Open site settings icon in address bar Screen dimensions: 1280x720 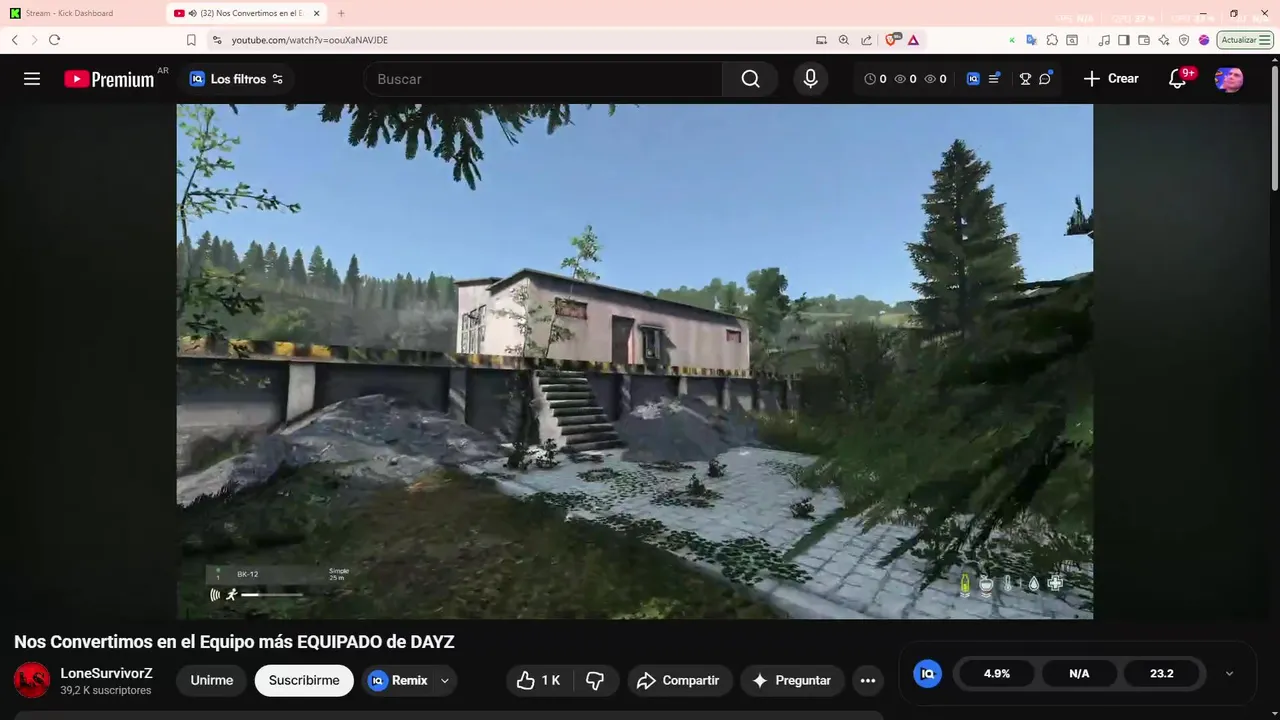click(x=217, y=40)
